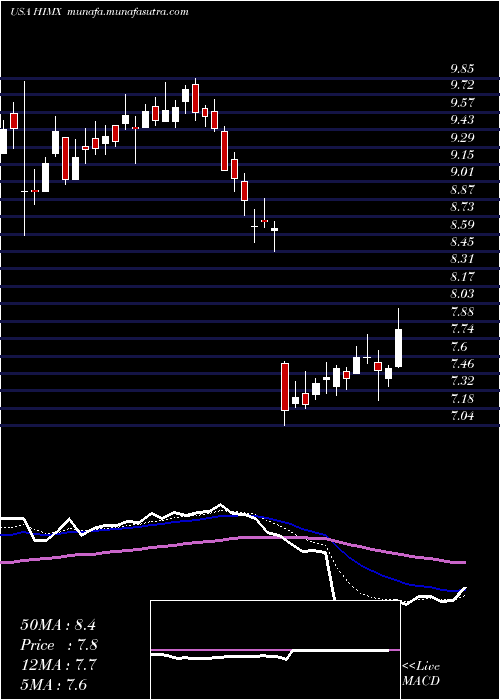This screenshot has height=700, width=500.
Task: Click the 50MA : 8.4 legend text
Action: [58, 625]
